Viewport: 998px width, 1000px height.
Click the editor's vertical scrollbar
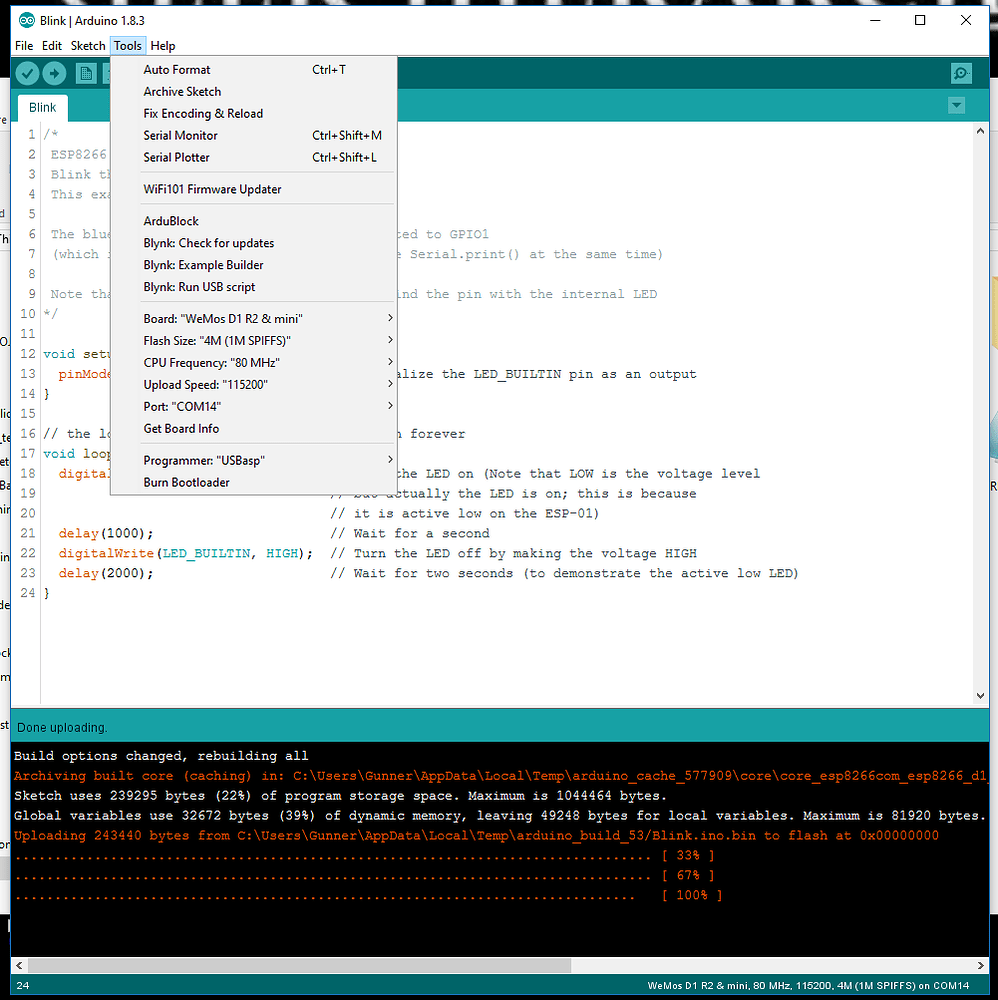981,400
